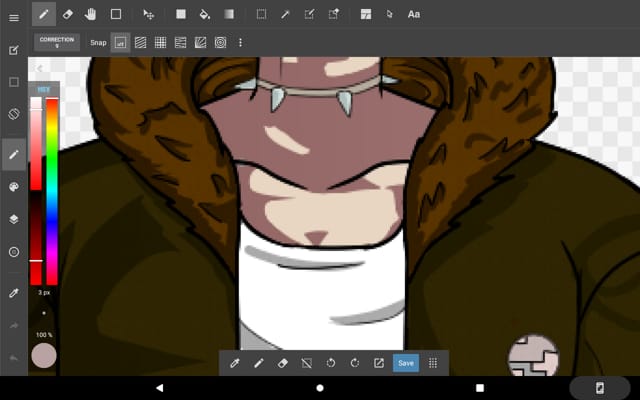Collapse the color panel with arrow
Image resolution: width=640 pixels, height=400 pixels.
point(39,69)
